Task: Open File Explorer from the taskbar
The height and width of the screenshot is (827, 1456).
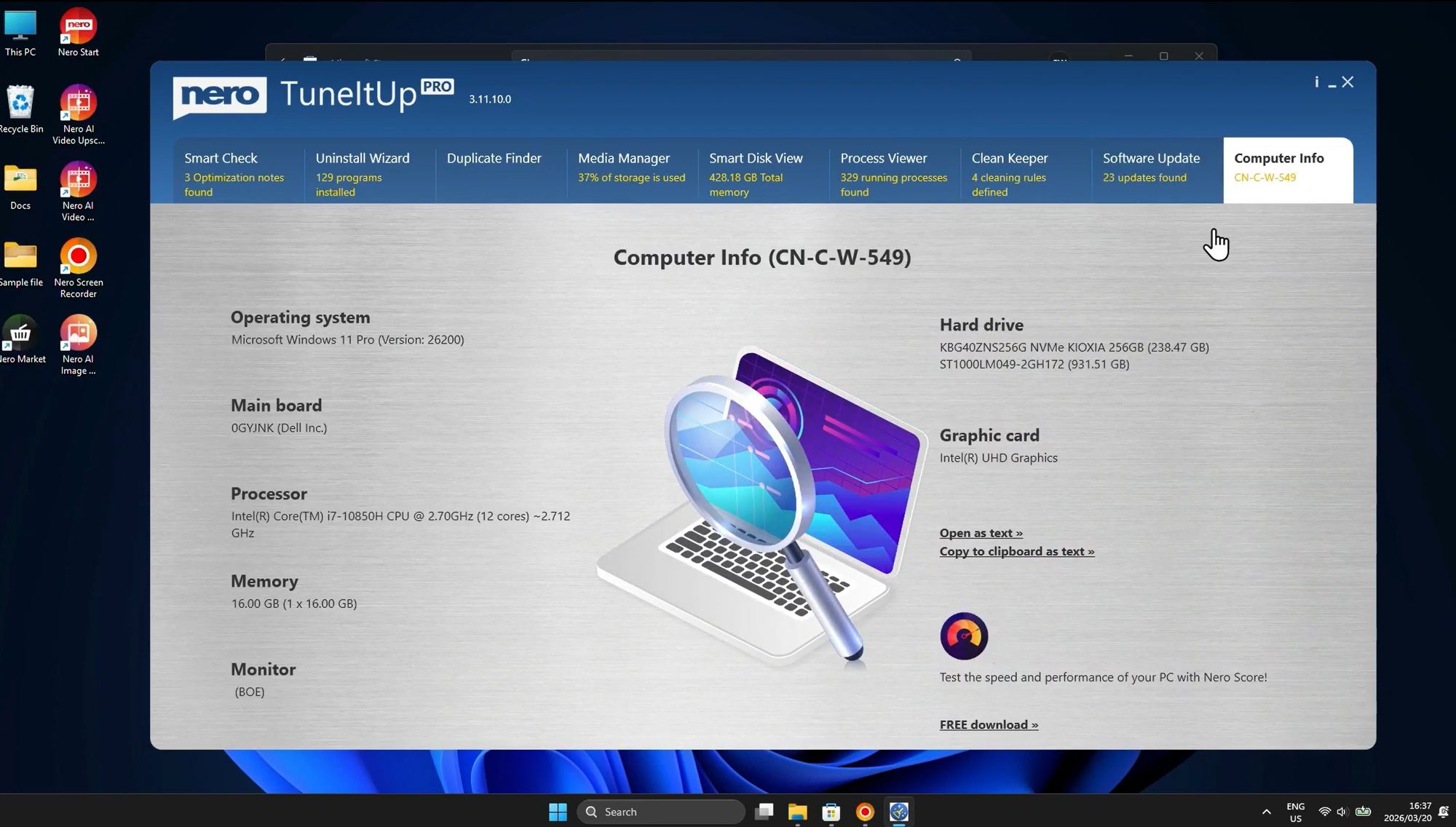Action: pos(797,811)
